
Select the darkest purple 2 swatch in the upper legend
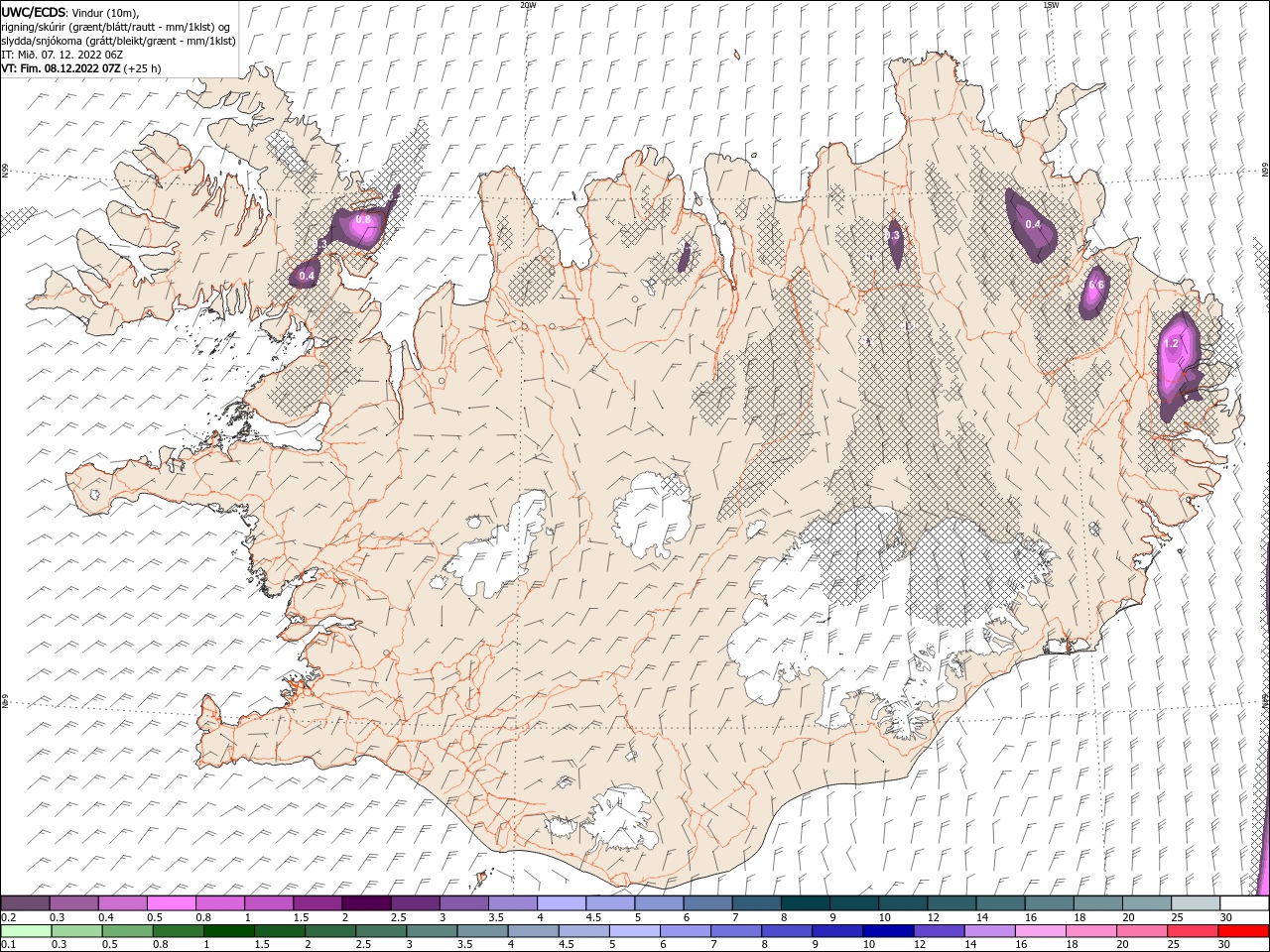coord(366,903)
